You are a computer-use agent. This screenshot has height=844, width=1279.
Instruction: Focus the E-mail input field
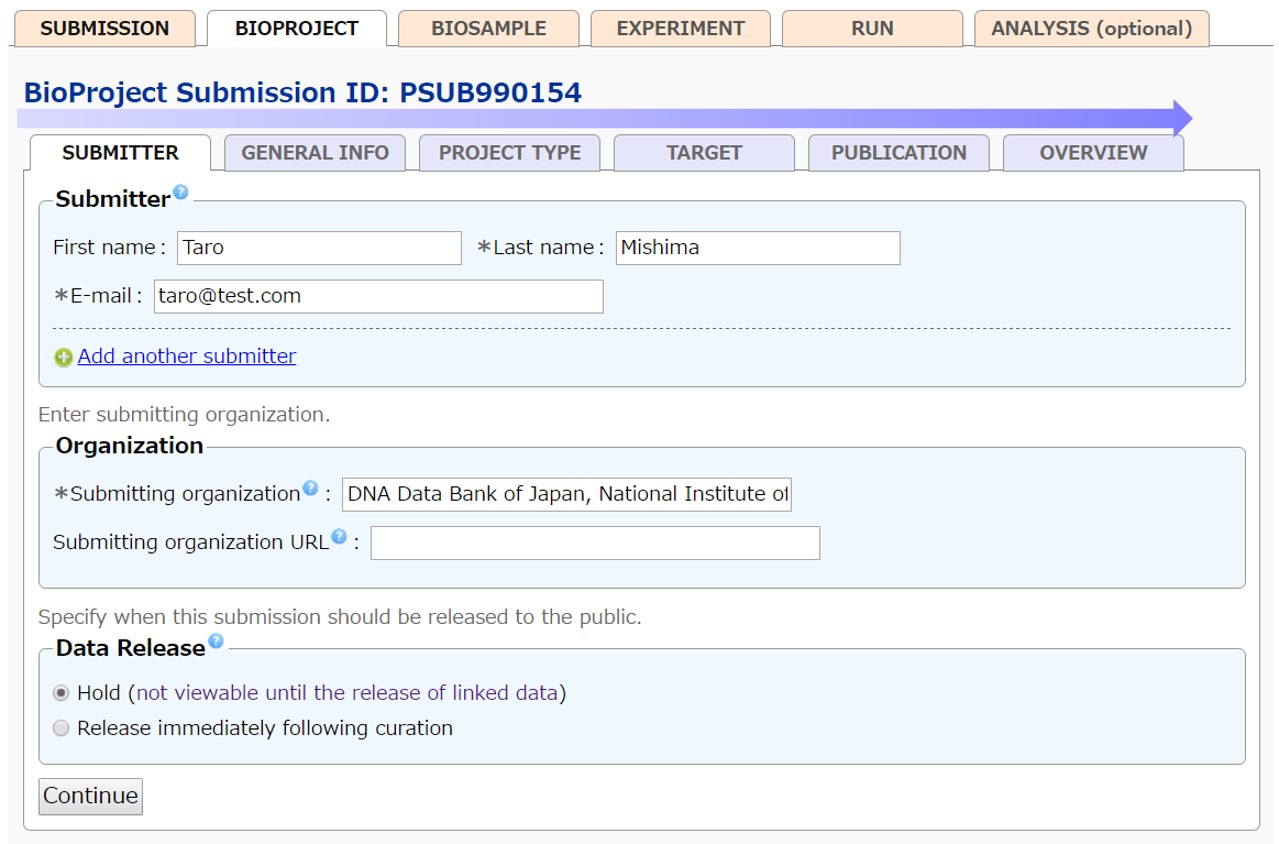coord(378,297)
